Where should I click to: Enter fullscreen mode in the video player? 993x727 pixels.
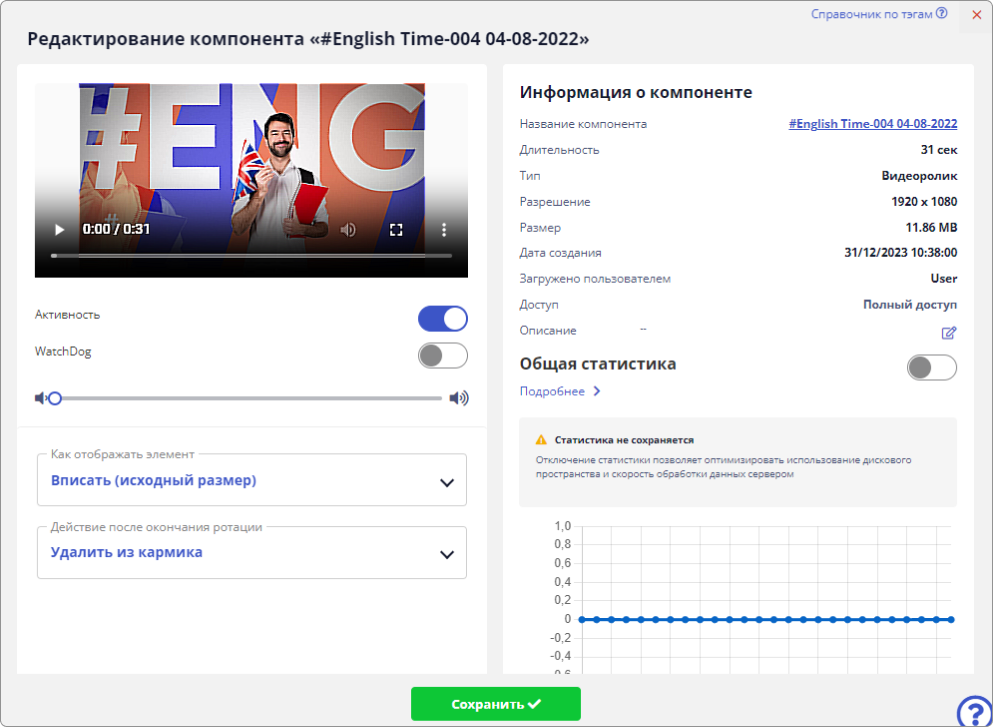pyautogui.click(x=396, y=229)
